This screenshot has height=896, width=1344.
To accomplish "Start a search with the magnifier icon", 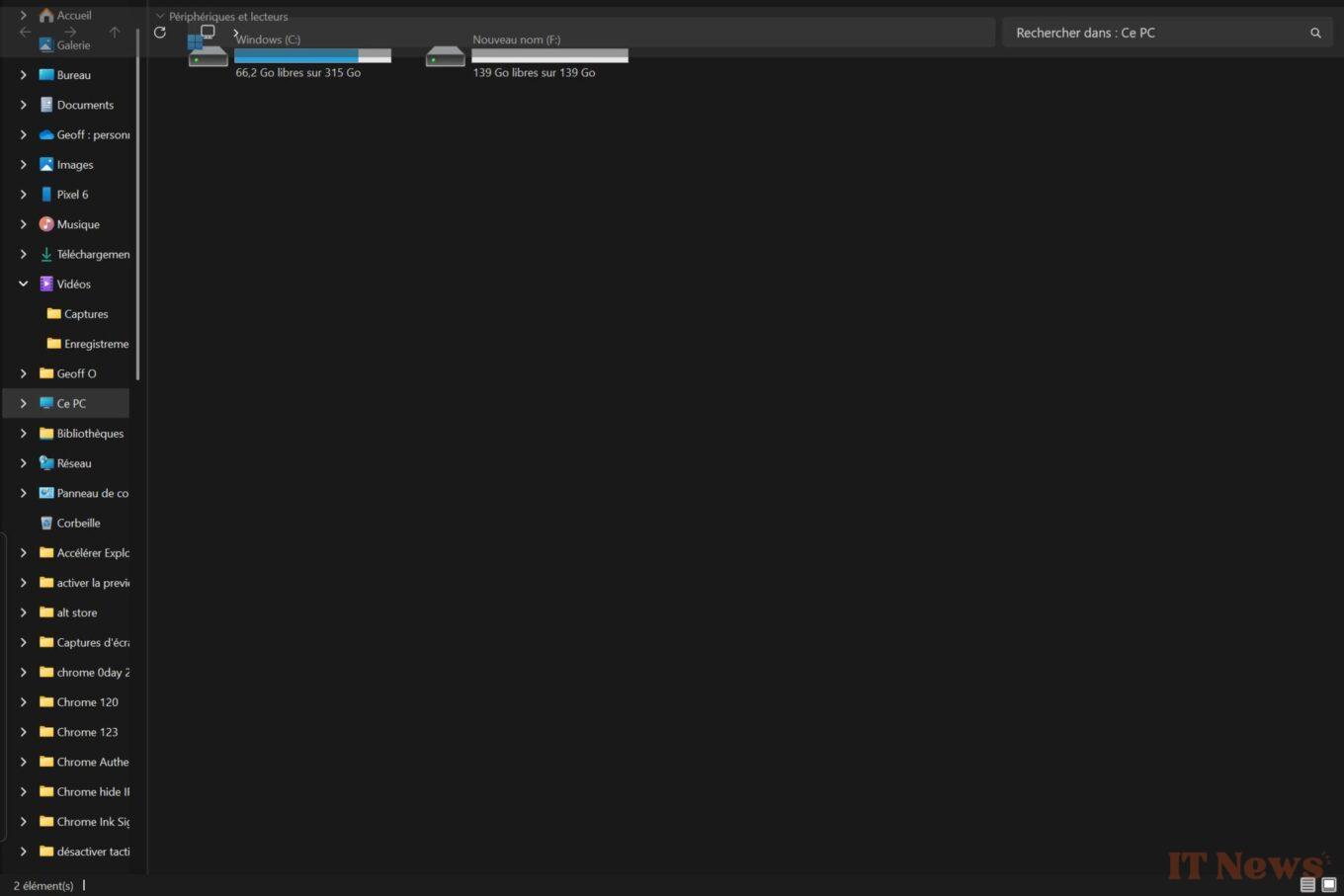I will [x=1314, y=32].
